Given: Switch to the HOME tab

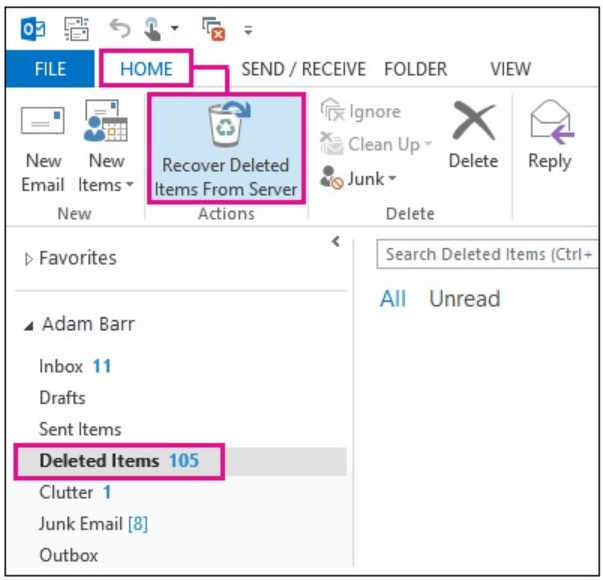Looking at the screenshot, I should pyautogui.click(x=146, y=69).
